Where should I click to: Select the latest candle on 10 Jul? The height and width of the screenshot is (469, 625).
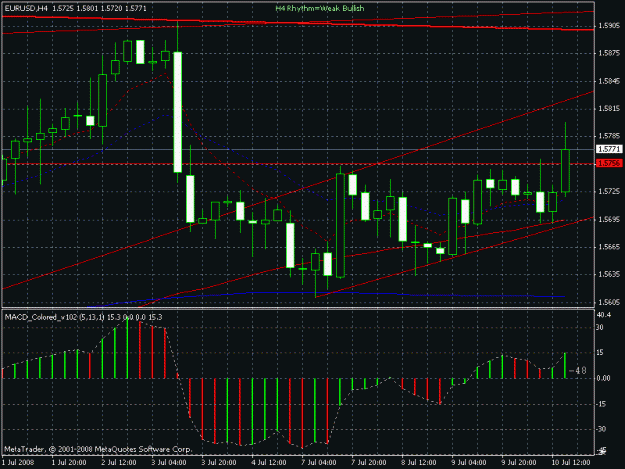tap(565, 171)
